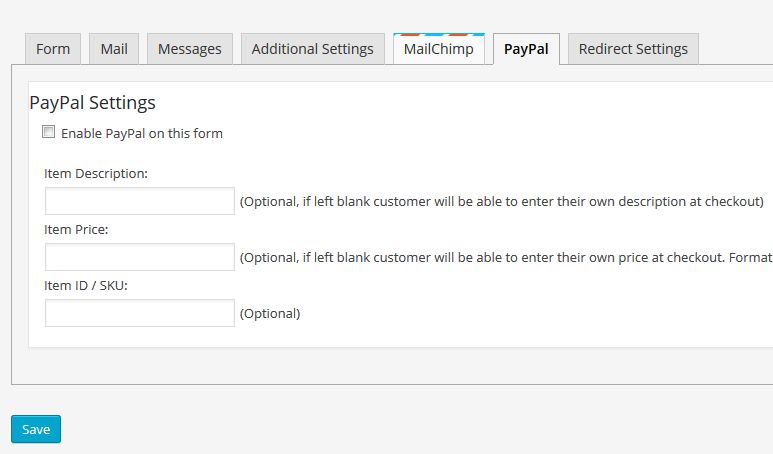Click the "(Optional)" note beside SKU field

pyautogui.click(x=270, y=314)
